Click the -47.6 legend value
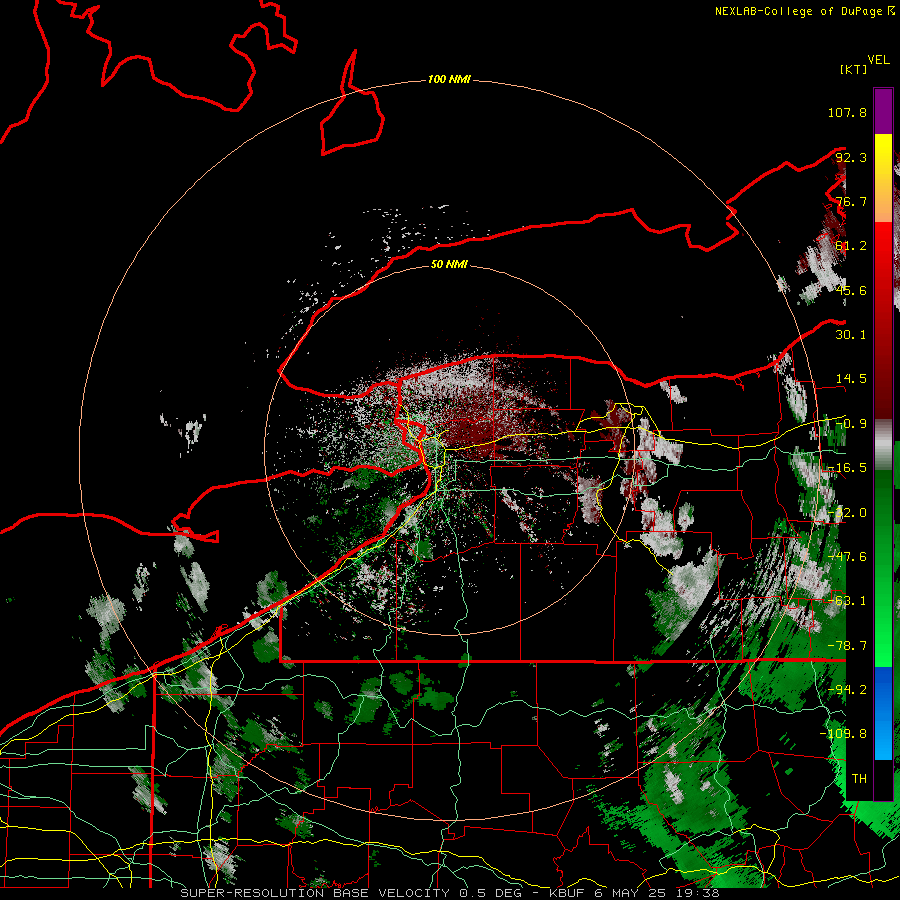 click(847, 557)
